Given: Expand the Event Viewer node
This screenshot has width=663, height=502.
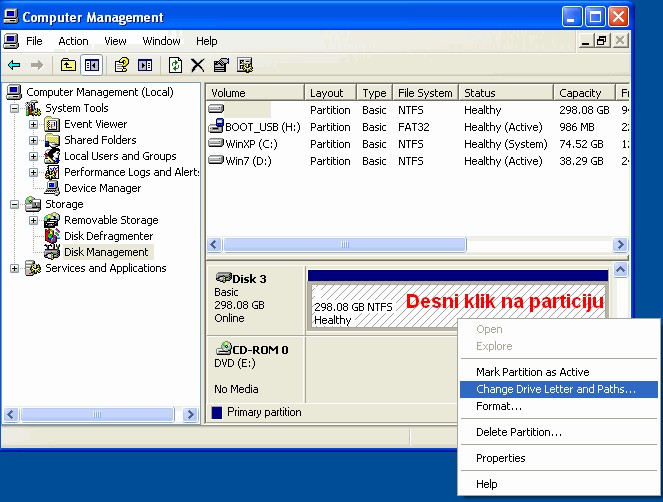Looking at the screenshot, I should tap(34, 125).
